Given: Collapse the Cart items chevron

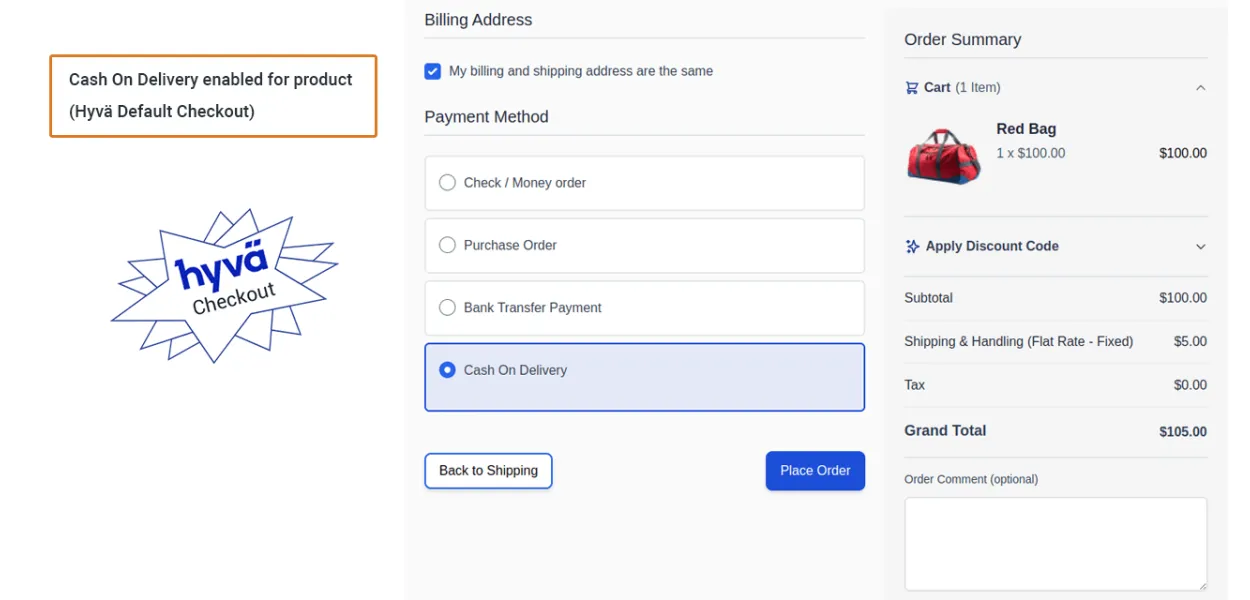Looking at the screenshot, I should point(1200,88).
